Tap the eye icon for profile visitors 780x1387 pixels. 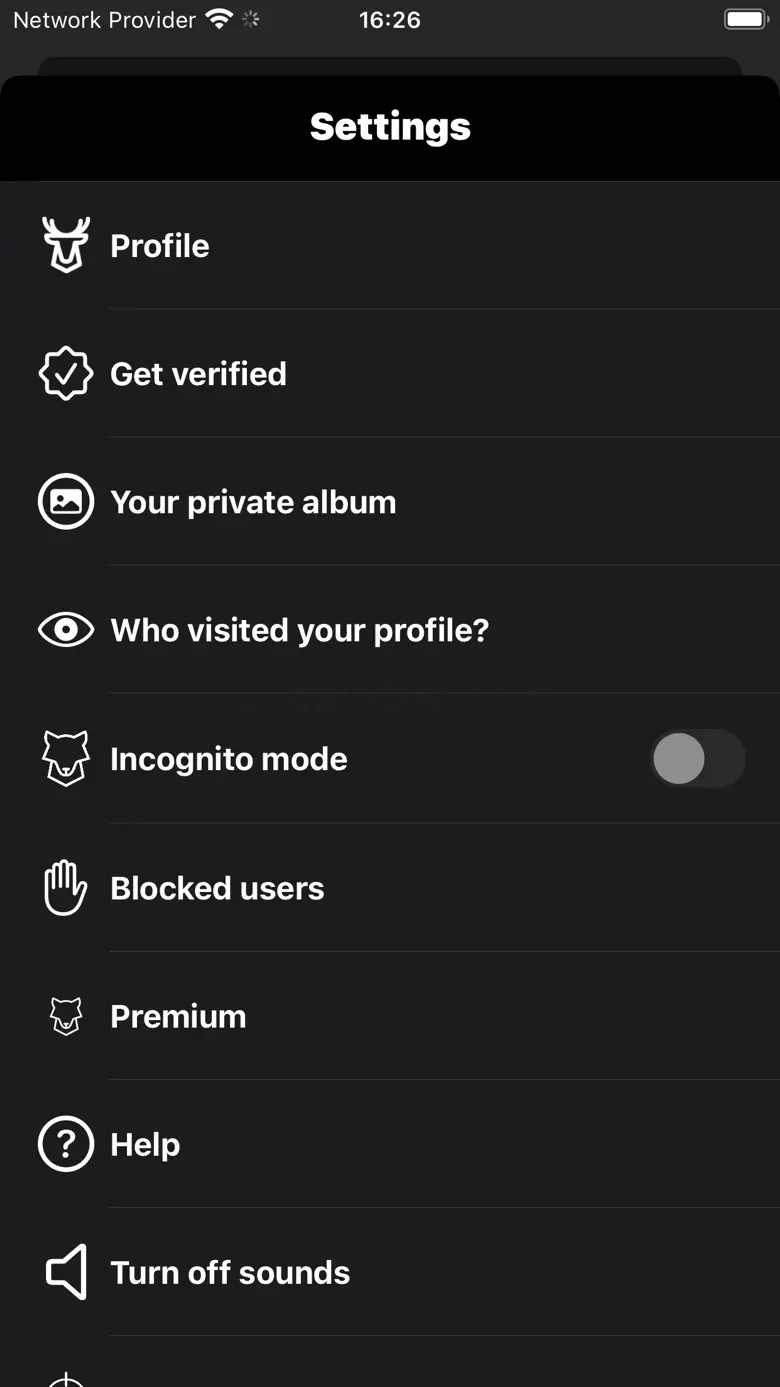pos(66,630)
